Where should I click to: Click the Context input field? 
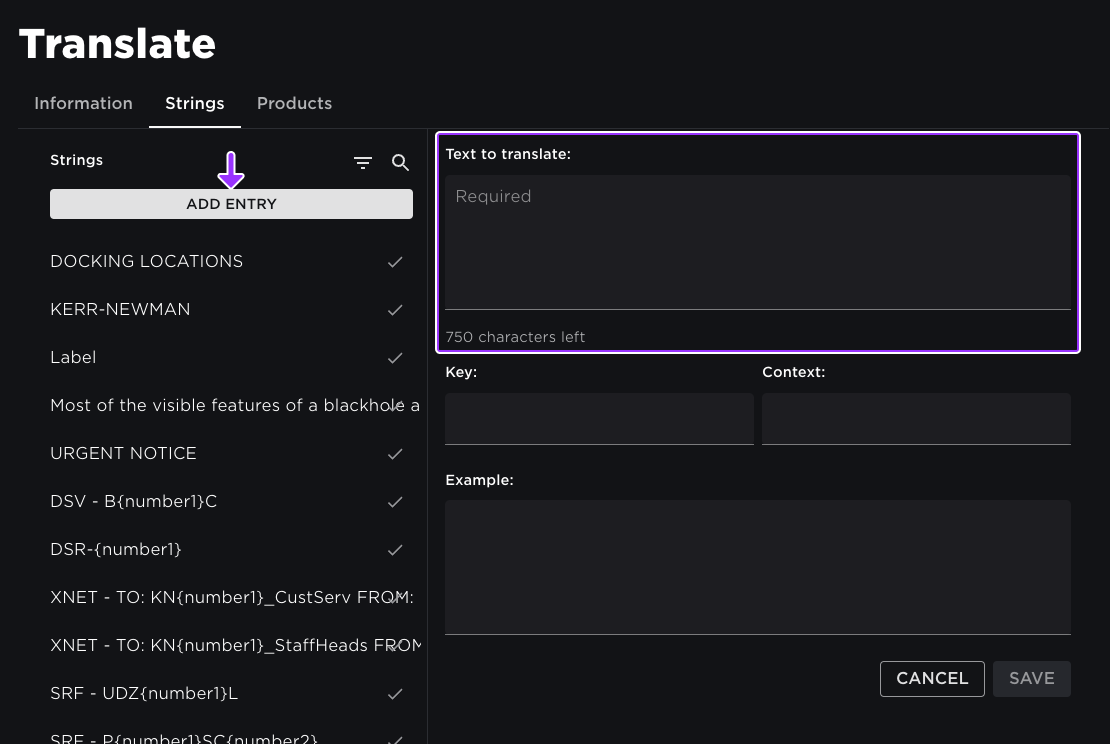point(915,418)
